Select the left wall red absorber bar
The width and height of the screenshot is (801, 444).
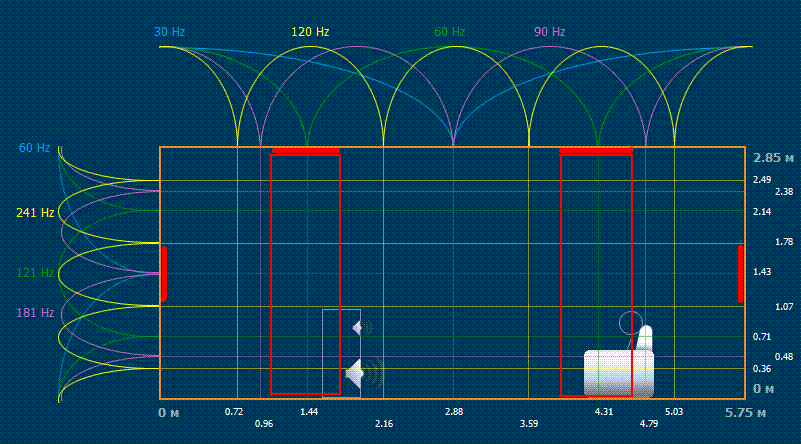pos(164,273)
